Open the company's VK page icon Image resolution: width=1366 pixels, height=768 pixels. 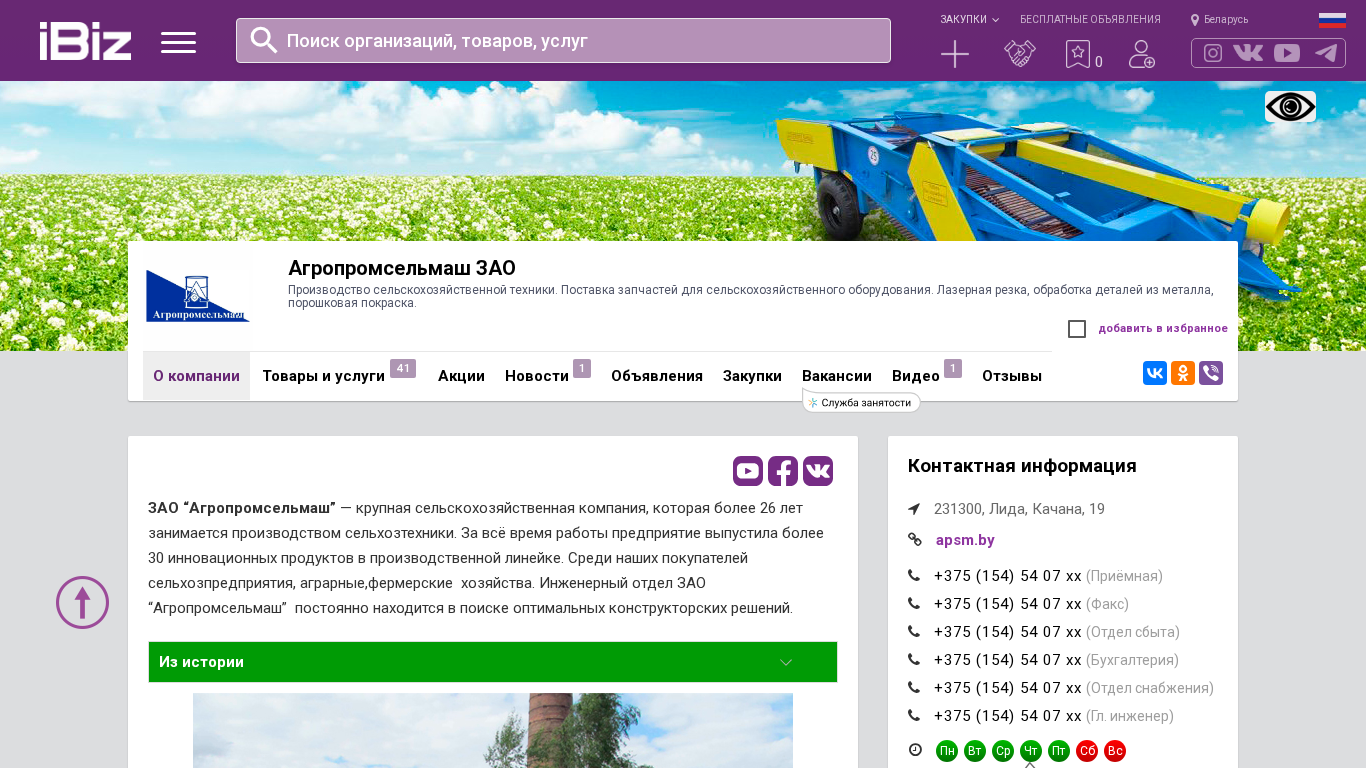818,471
